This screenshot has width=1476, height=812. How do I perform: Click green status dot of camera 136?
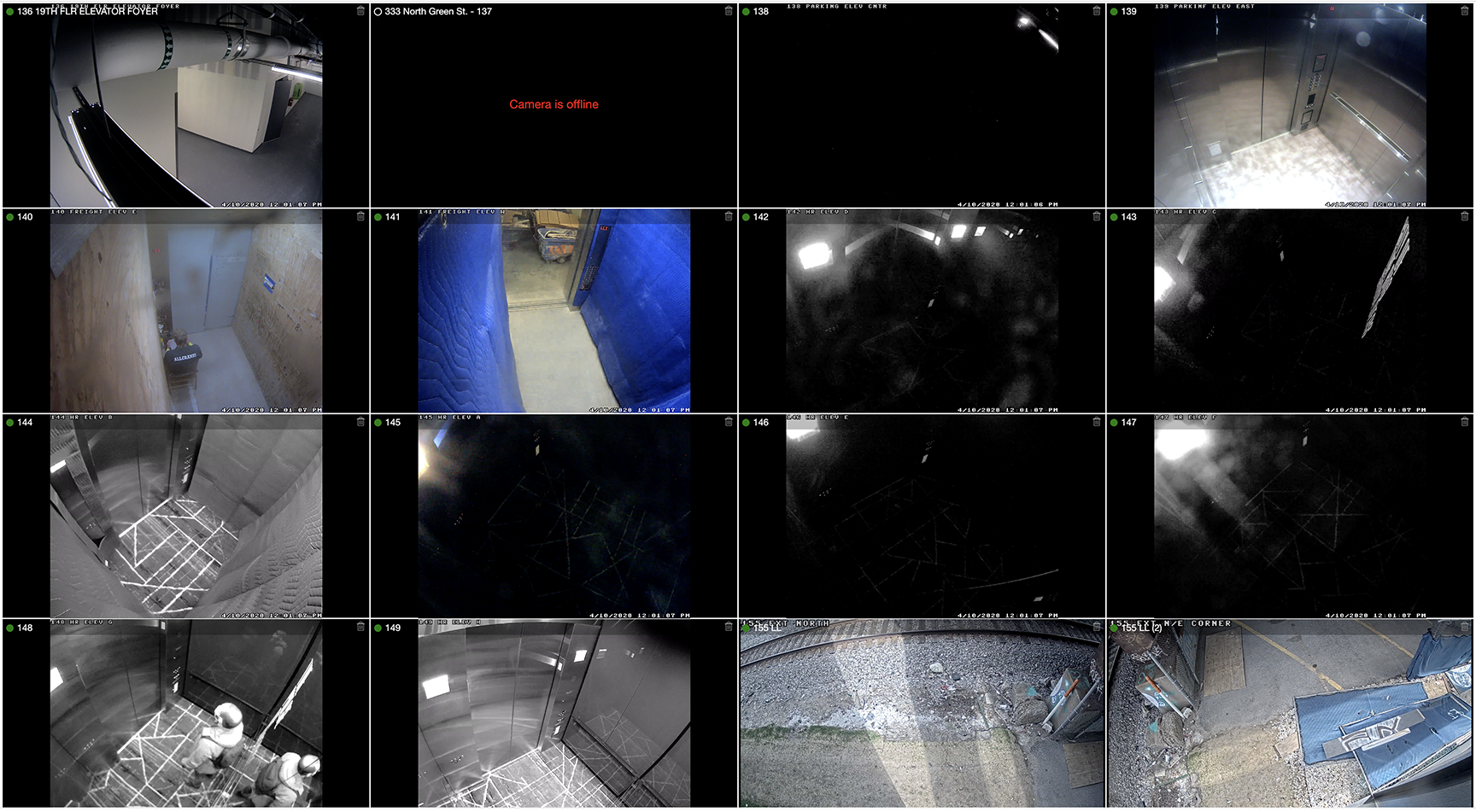coord(10,12)
